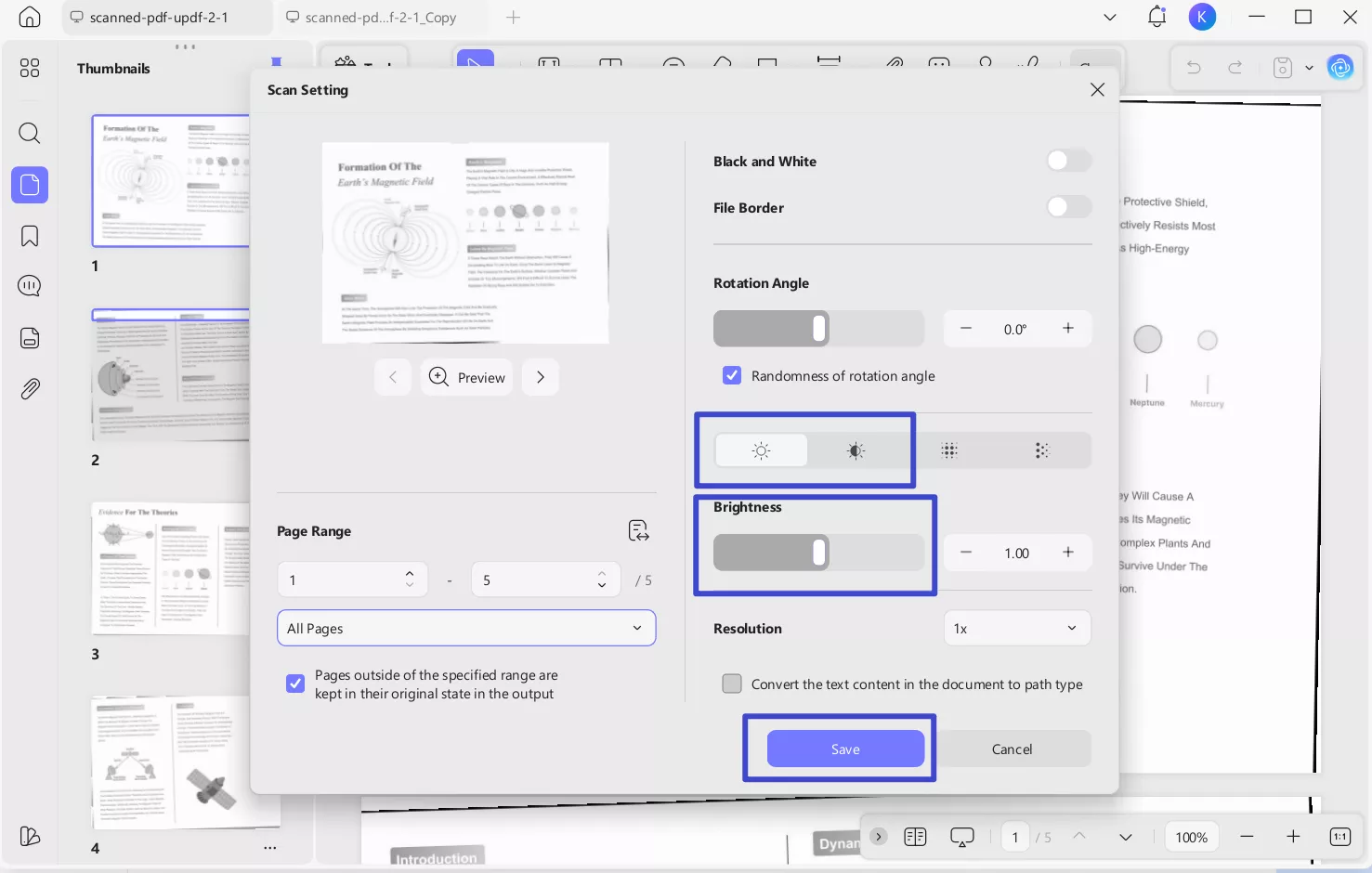The width and height of the screenshot is (1372, 873).
Task: Open the AI chat assistant panel
Action: click(x=29, y=286)
